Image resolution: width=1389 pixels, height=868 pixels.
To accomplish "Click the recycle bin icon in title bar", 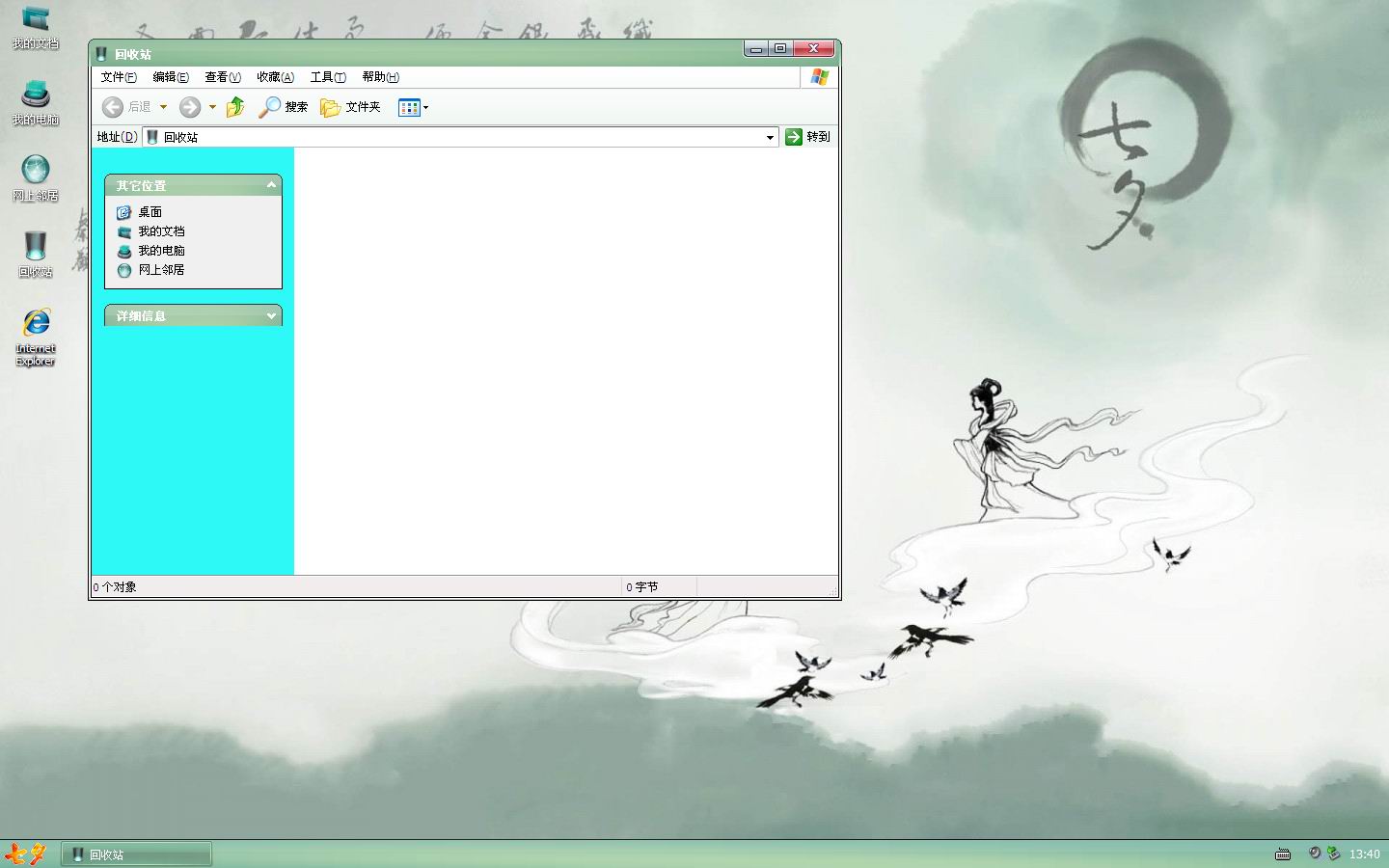I will (101, 54).
